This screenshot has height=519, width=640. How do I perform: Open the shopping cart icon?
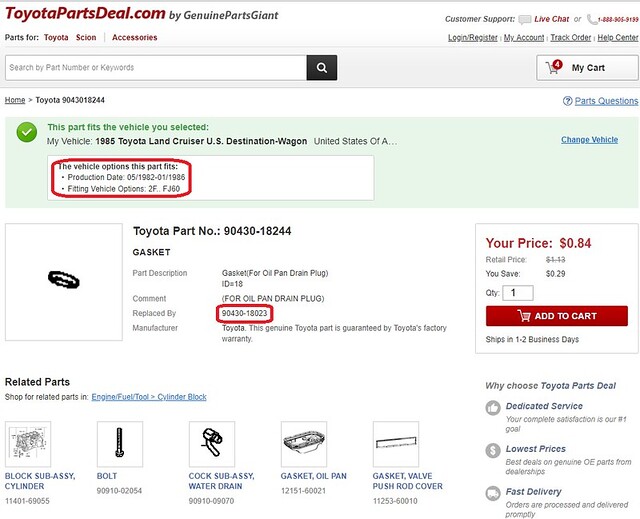(x=553, y=67)
